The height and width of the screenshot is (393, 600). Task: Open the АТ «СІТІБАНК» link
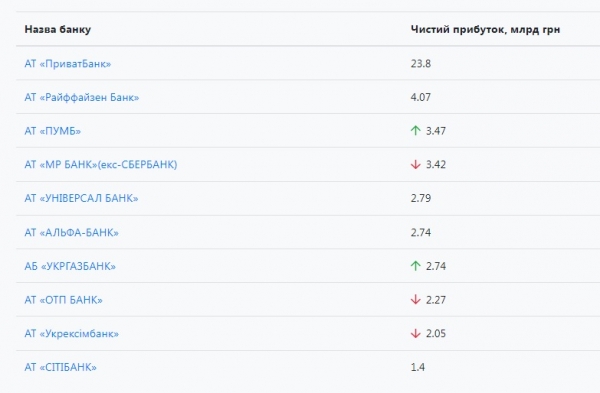tap(60, 367)
